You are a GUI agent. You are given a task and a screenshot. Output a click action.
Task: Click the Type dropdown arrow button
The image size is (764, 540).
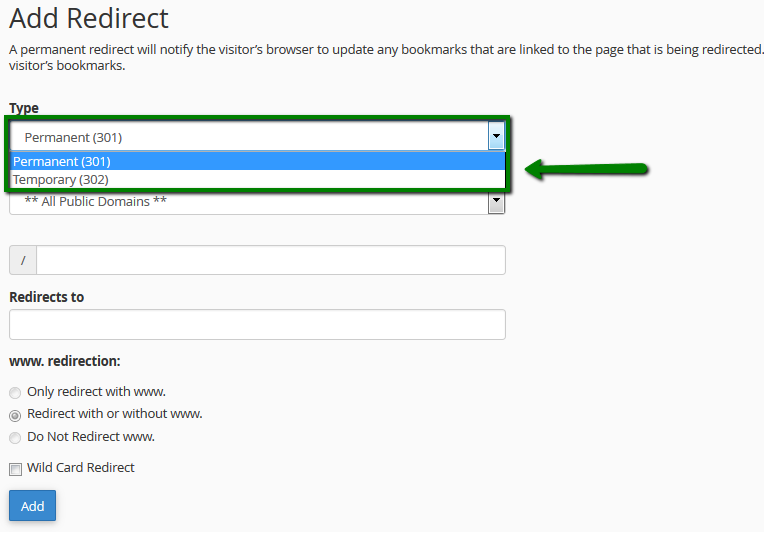(x=495, y=136)
